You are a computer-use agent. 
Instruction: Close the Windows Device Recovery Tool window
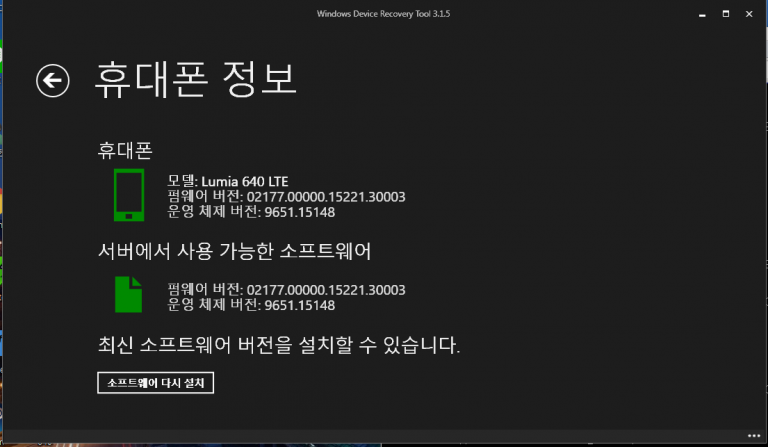pos(749,14)
